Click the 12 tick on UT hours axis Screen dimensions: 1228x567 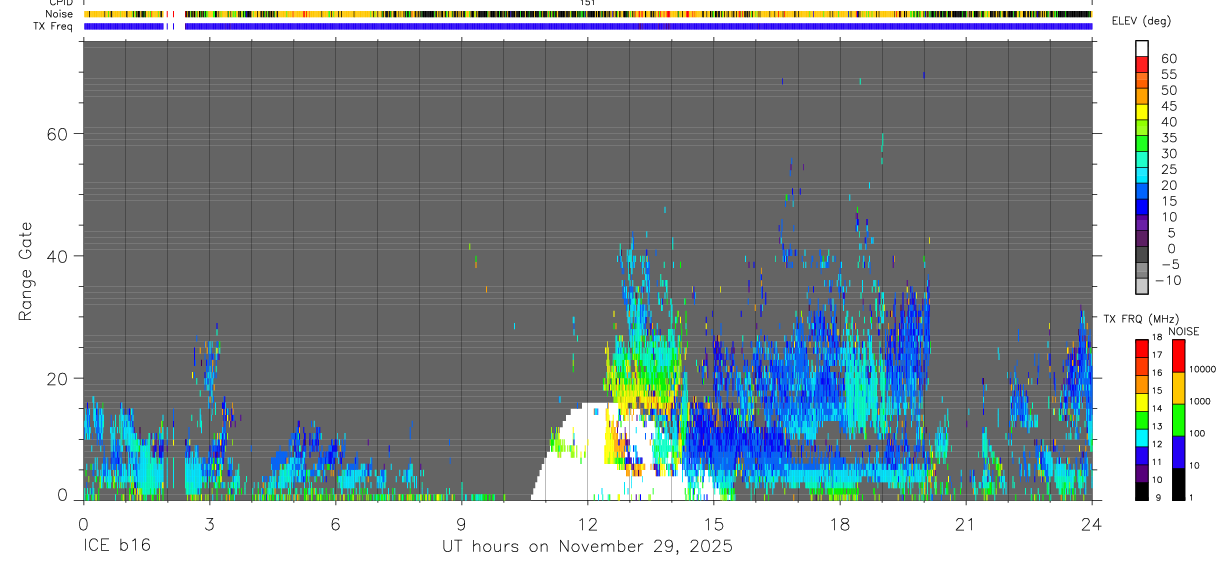coord(587,523)
